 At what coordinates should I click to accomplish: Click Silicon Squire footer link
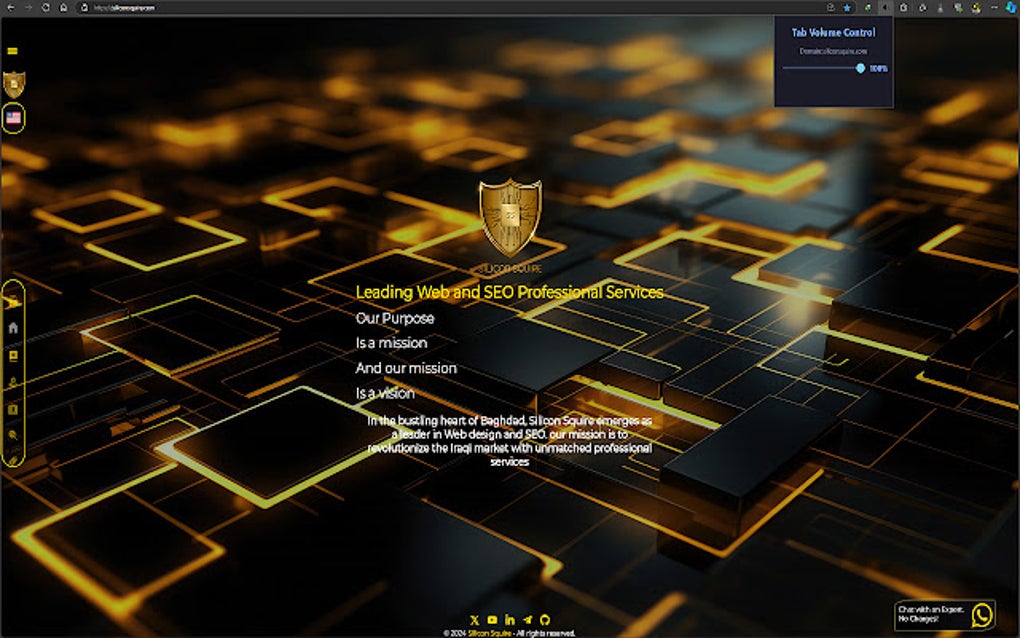coord(489,633)
